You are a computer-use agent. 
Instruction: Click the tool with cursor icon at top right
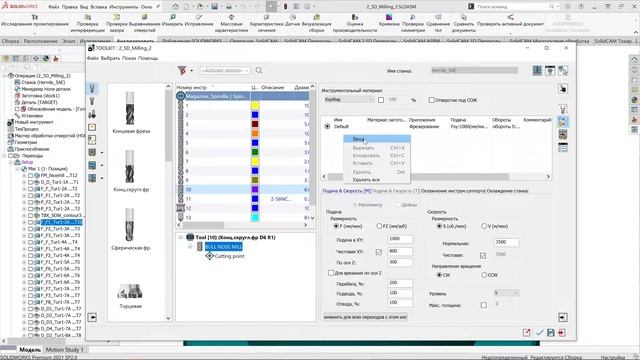(x=563, y=70)
